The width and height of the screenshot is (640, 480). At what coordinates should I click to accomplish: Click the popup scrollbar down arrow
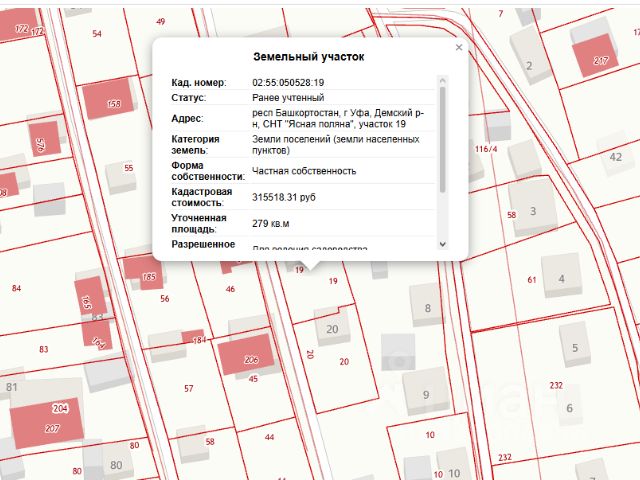coord(442,244)
